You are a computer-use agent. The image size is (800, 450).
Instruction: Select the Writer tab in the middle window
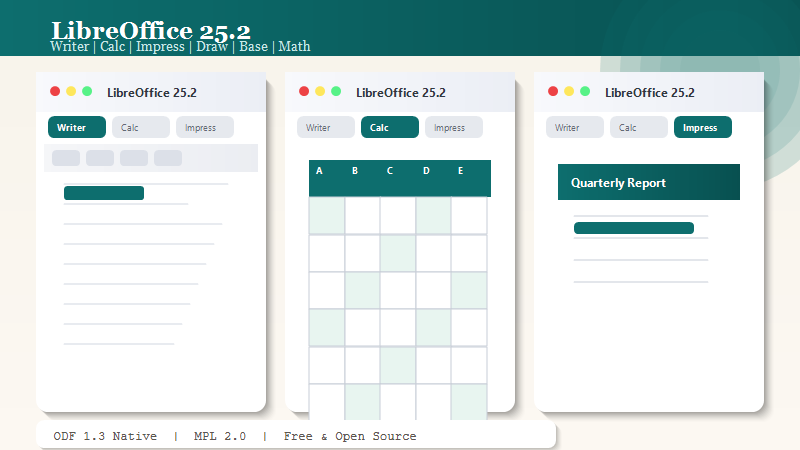326,127
